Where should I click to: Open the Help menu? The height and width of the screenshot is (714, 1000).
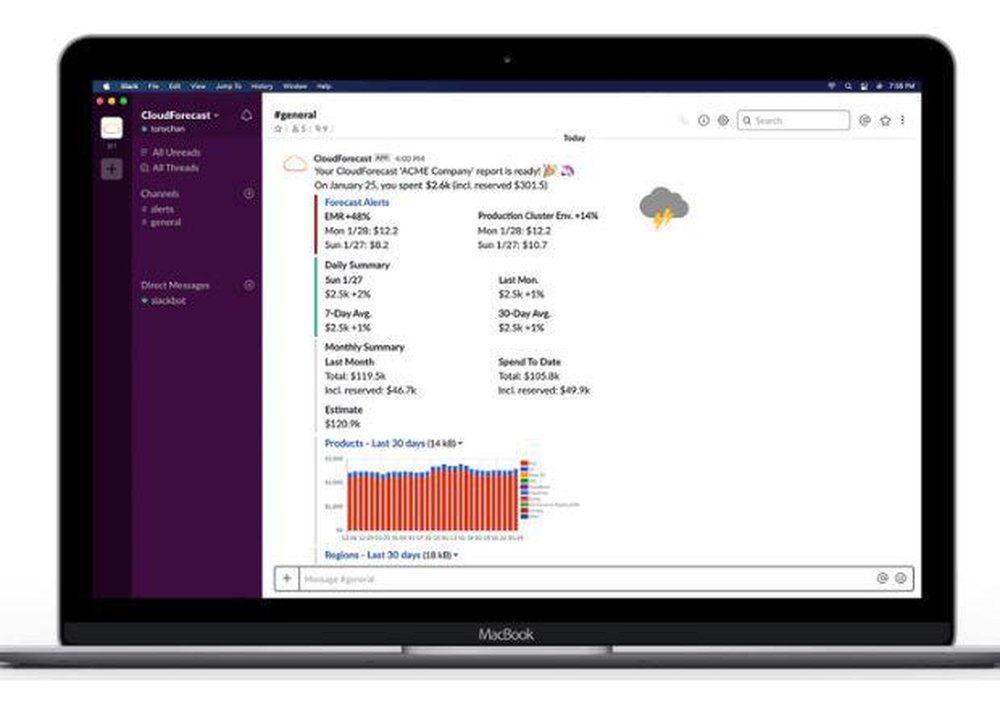pyautogui.click(x=324, y=86)
